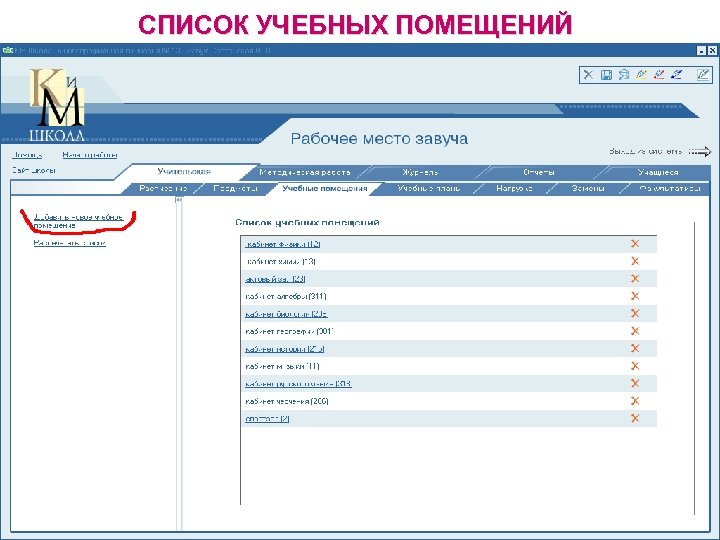The height and width of the screenshot is (540, 720).
Task: Click the notepad edit icon at toolbar end
Action: (x=703, y=74)
